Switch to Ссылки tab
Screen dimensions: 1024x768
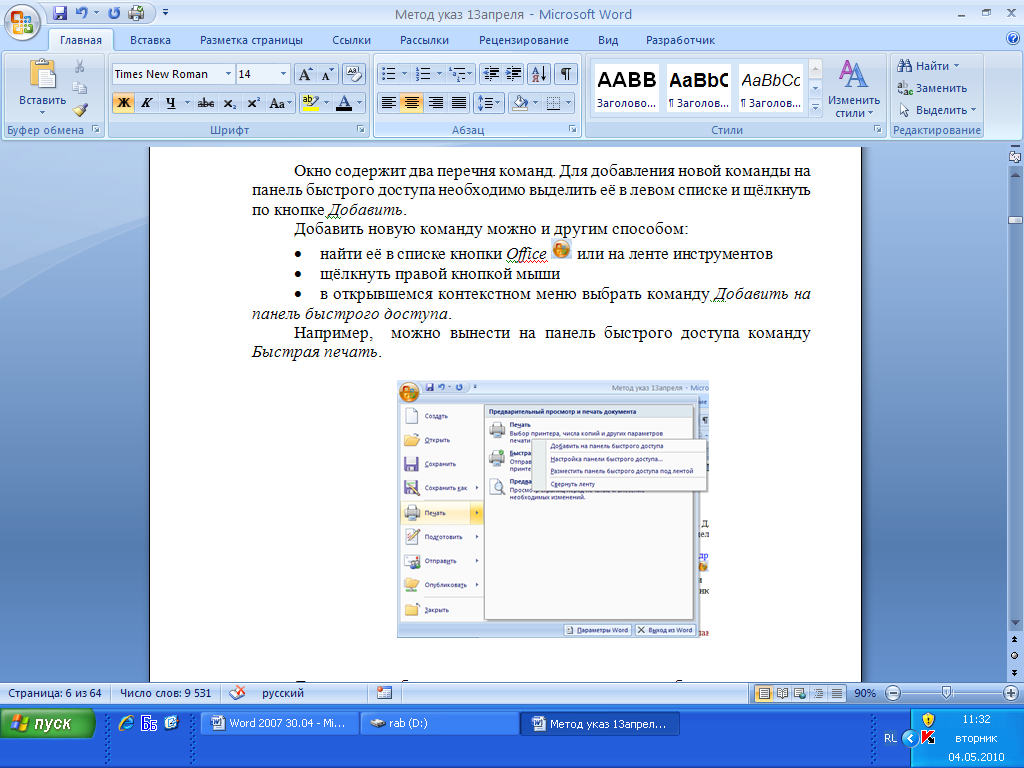(x=351, y=40)
